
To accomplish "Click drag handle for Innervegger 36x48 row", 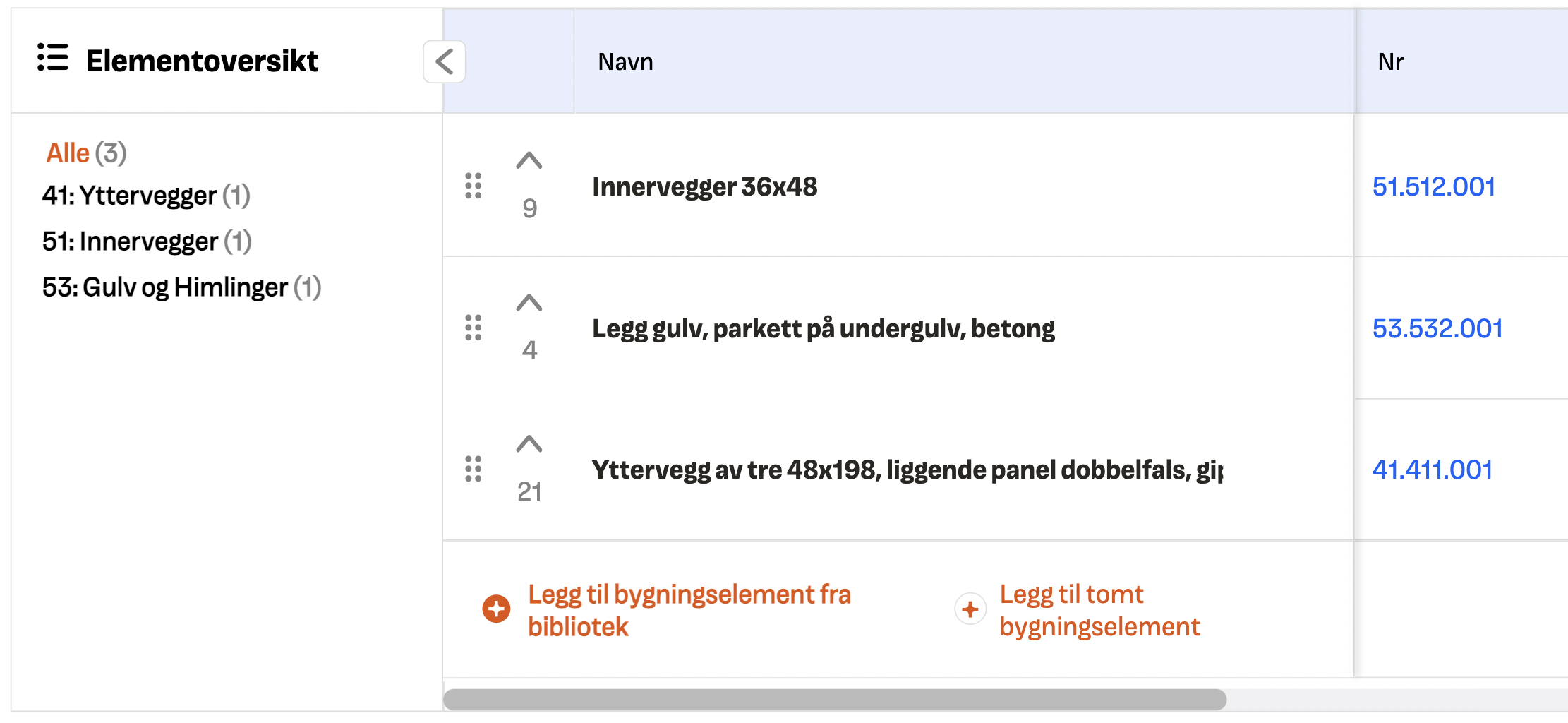I will coord(474,186).
